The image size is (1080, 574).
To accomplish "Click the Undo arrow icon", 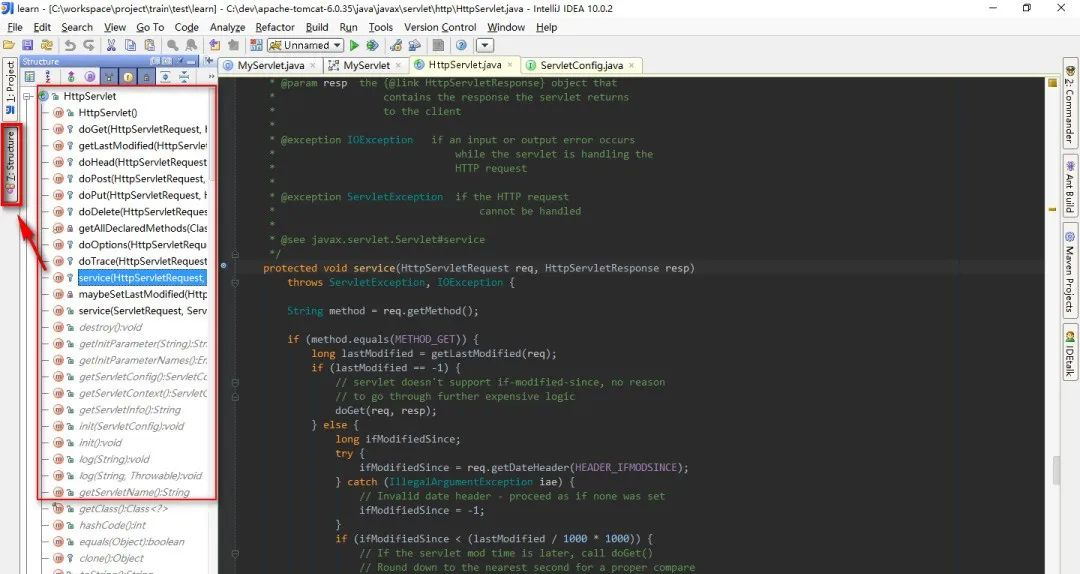I will pyautogui.click(x=70, y=45).
